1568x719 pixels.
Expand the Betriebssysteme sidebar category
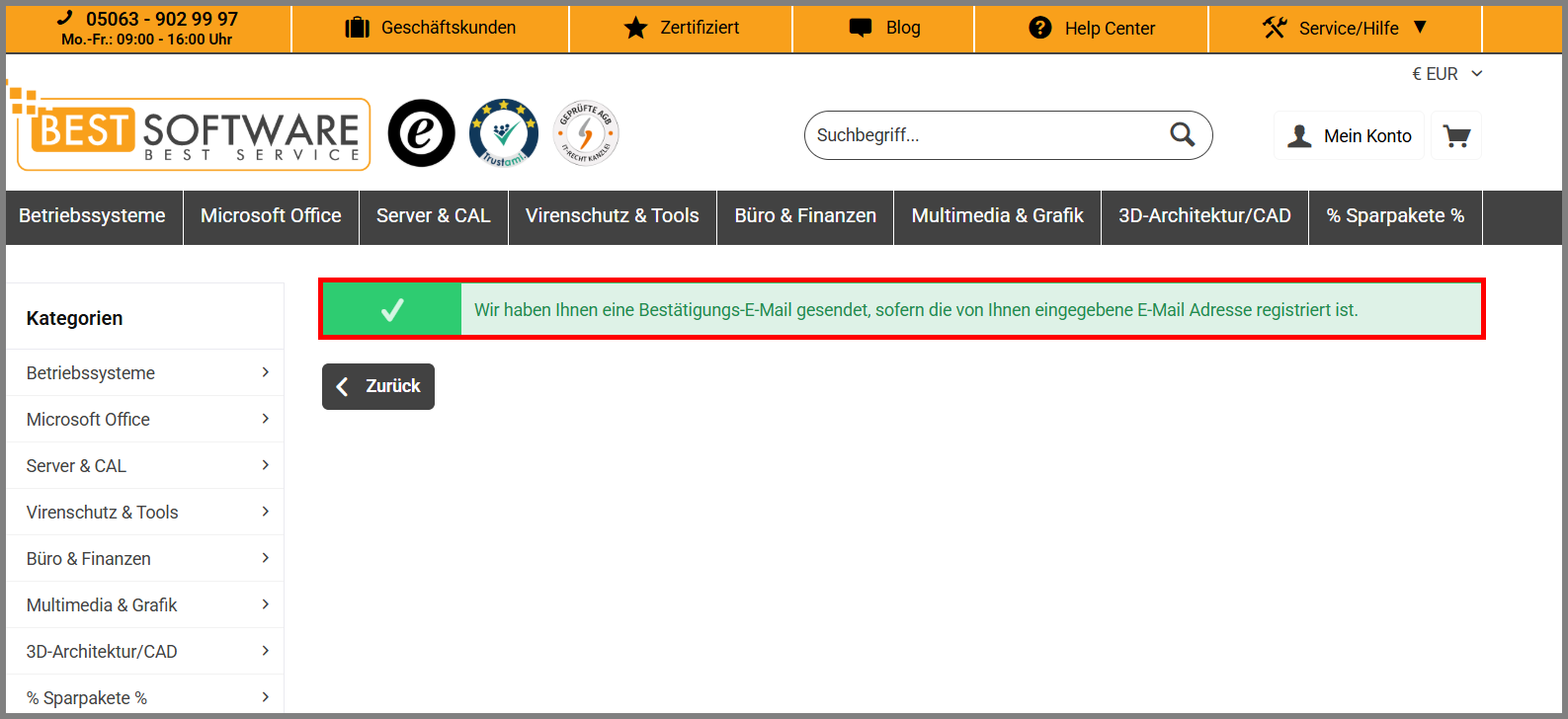[x=145, y=372]
